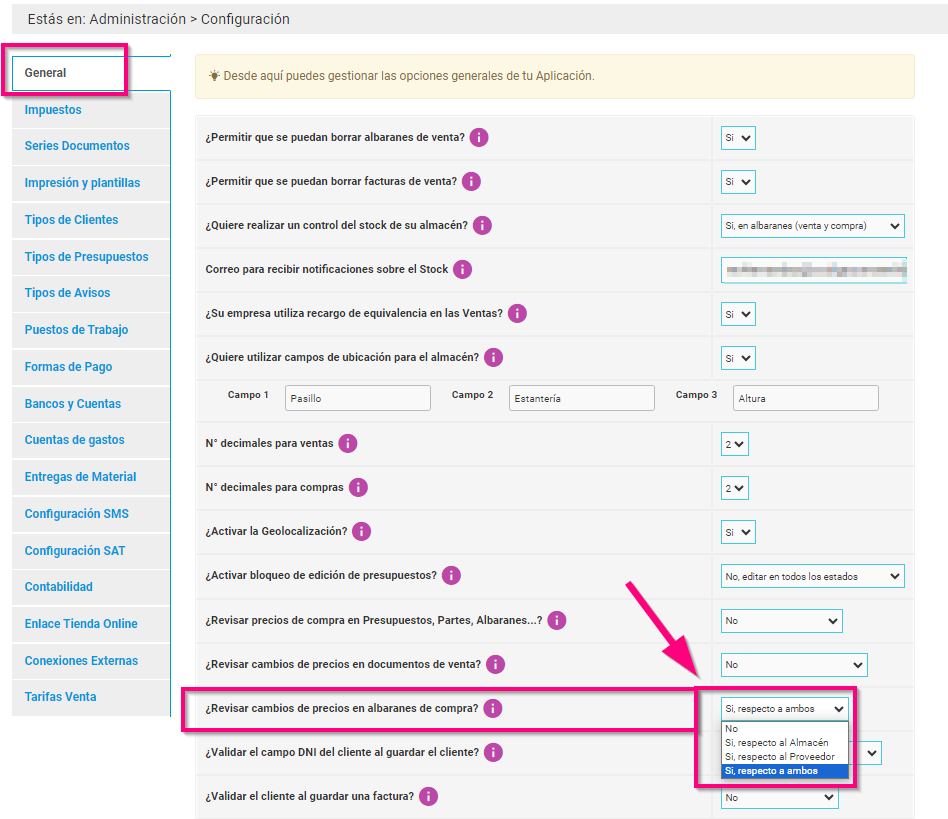Click info icon next to Correo notificaciones Stock
Image resolution: width=948 pixels, height=819 pixels.
(x=462, y=270)
